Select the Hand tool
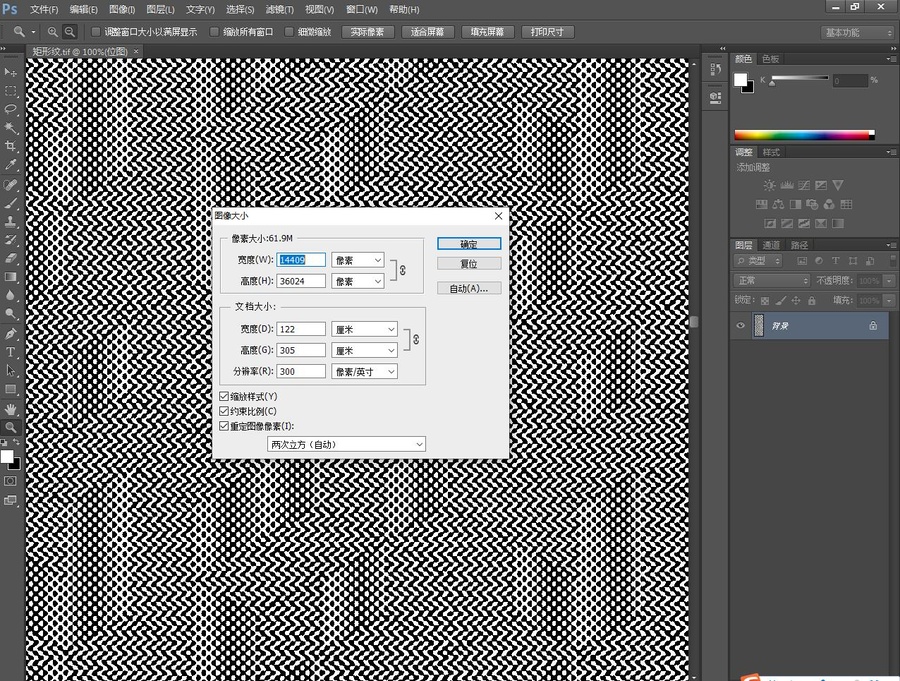 point(10,409)
